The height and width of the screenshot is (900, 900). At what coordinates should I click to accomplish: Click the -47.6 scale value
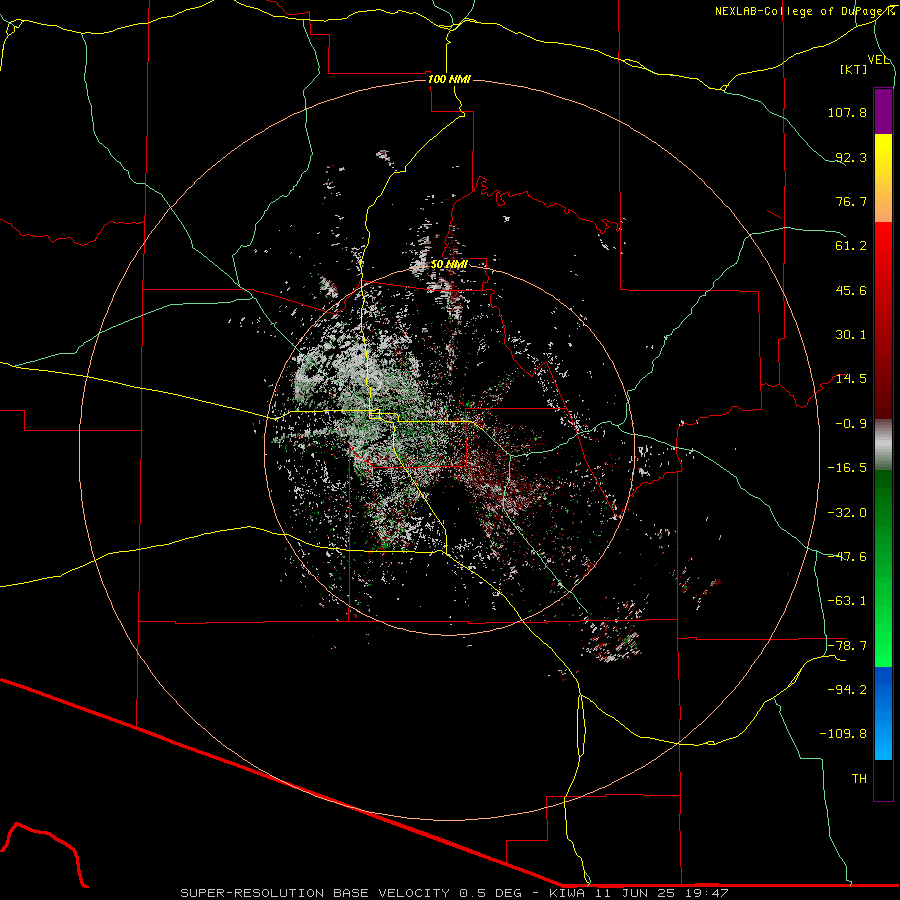pyautogui.click(x=847, y=557)
